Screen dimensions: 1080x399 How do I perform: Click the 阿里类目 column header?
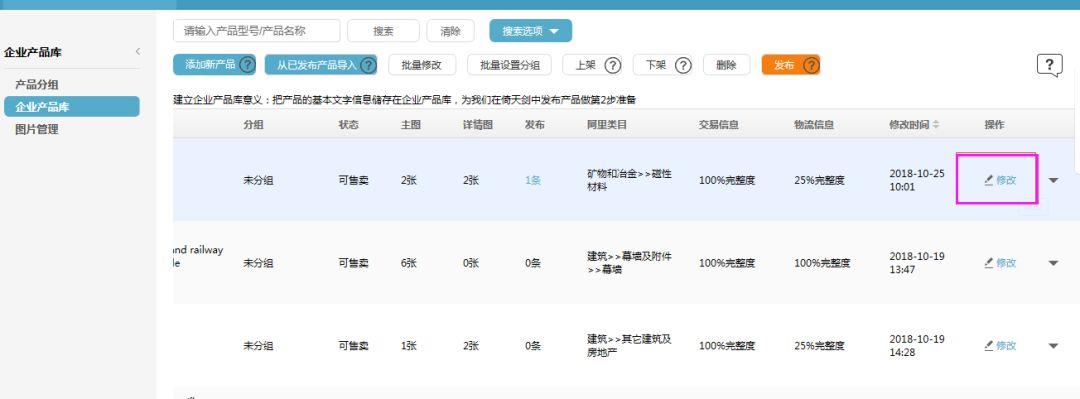click(x=607, y=125)
